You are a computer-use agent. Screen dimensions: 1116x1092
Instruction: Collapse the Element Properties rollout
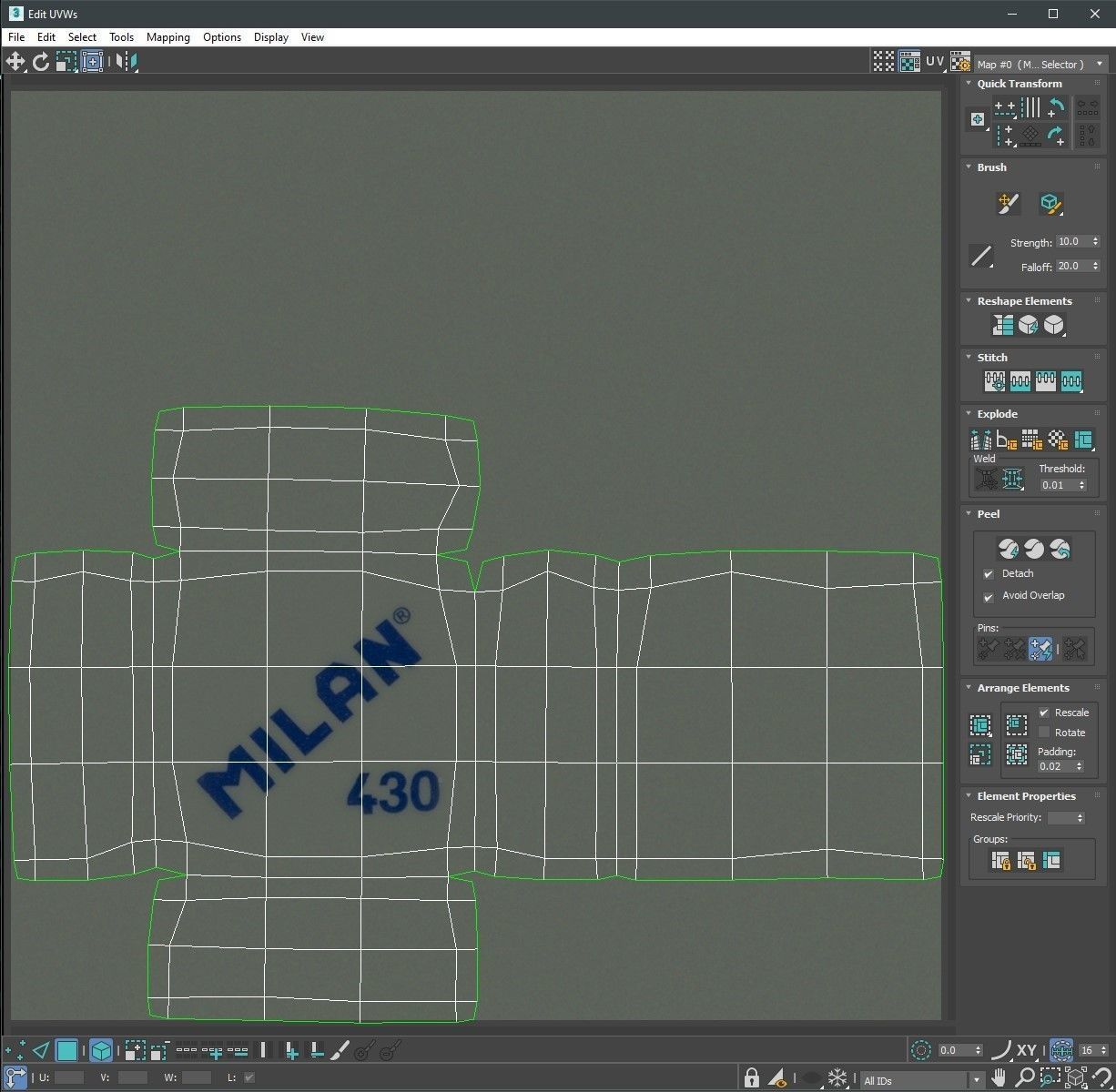969,796
